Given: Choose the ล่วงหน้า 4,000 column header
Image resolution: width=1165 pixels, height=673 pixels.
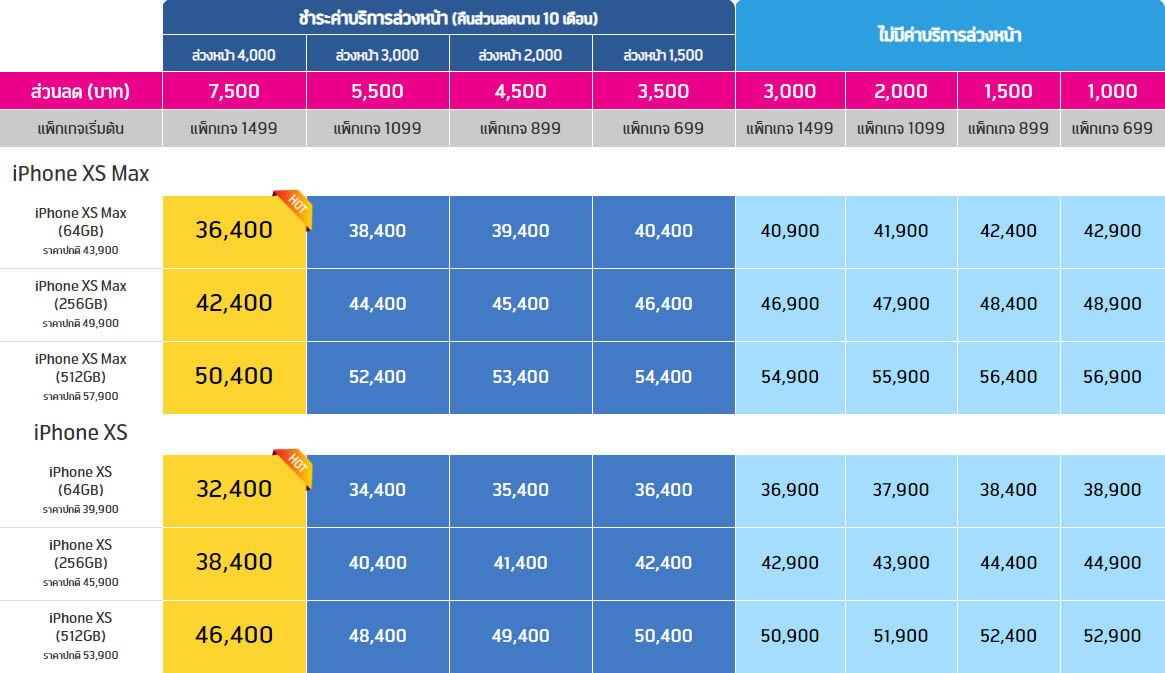Looking at the screenshot, I should 234,55.
